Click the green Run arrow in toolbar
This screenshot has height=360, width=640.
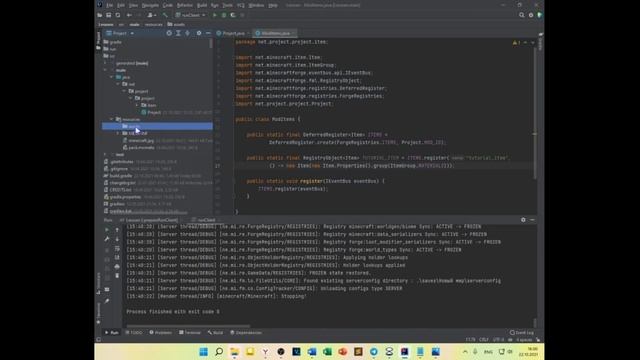pos(215,15)
